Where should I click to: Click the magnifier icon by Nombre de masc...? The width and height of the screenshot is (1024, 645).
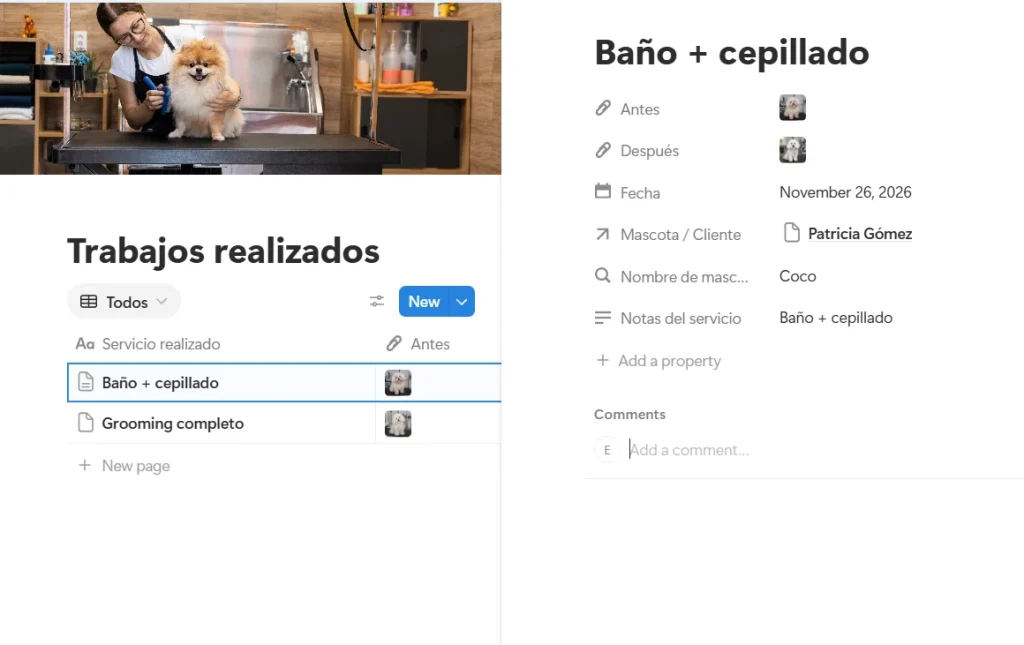(x=603, y=275)
